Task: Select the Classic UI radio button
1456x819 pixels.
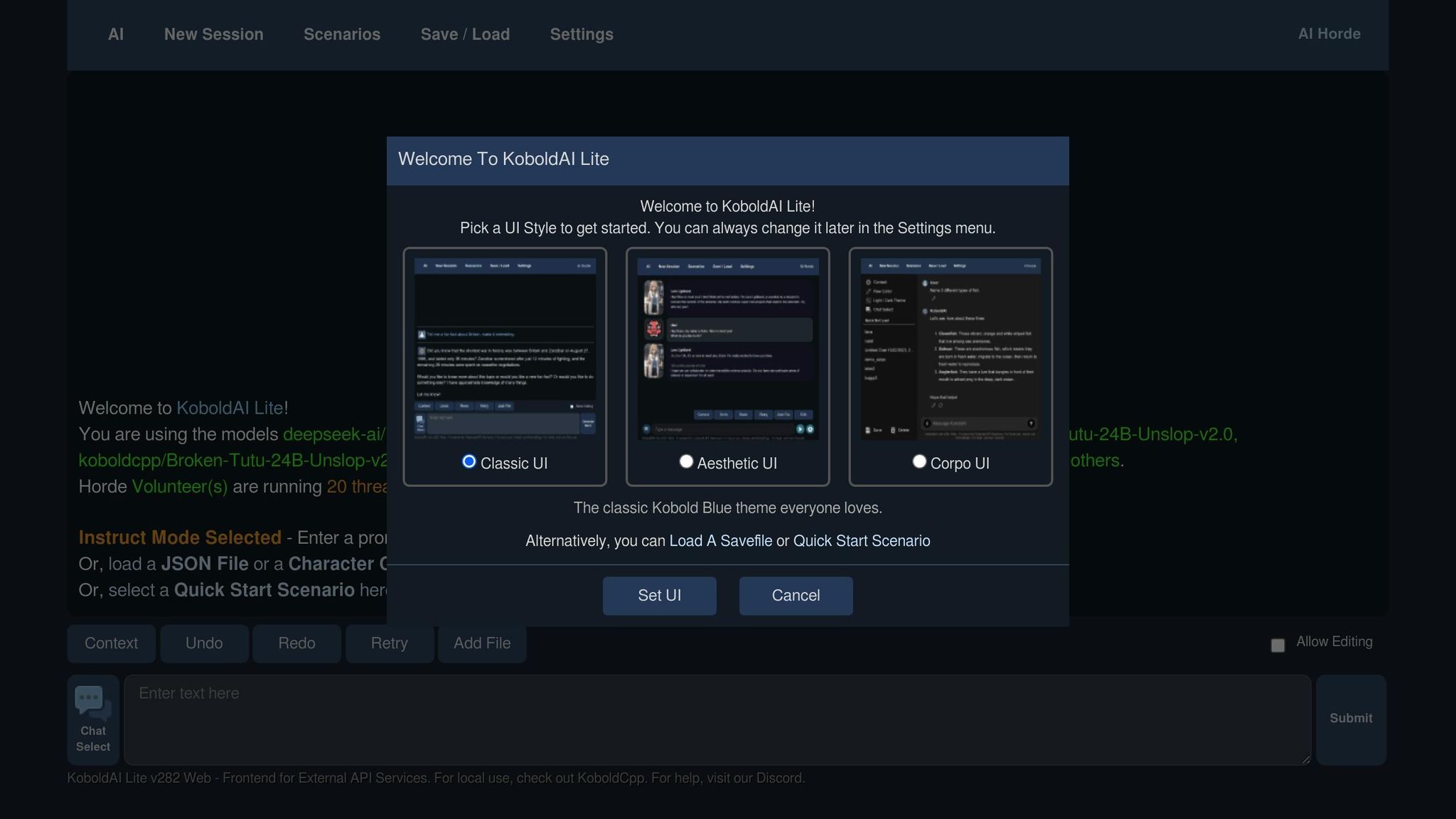Action: coord(469,461)
